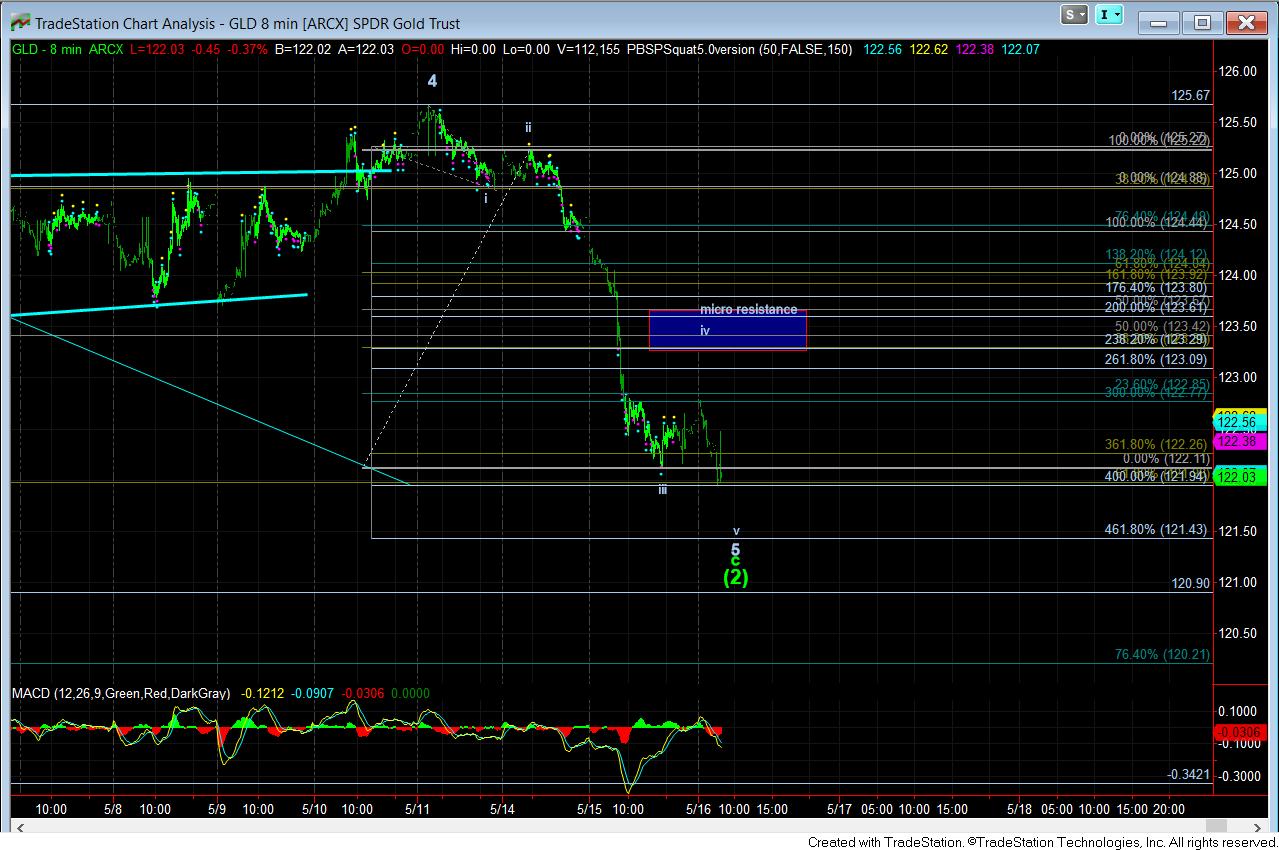This screenshot has width=1279, height=850.
Task: Select the 'micro resistance' text label
Action: 749,310
